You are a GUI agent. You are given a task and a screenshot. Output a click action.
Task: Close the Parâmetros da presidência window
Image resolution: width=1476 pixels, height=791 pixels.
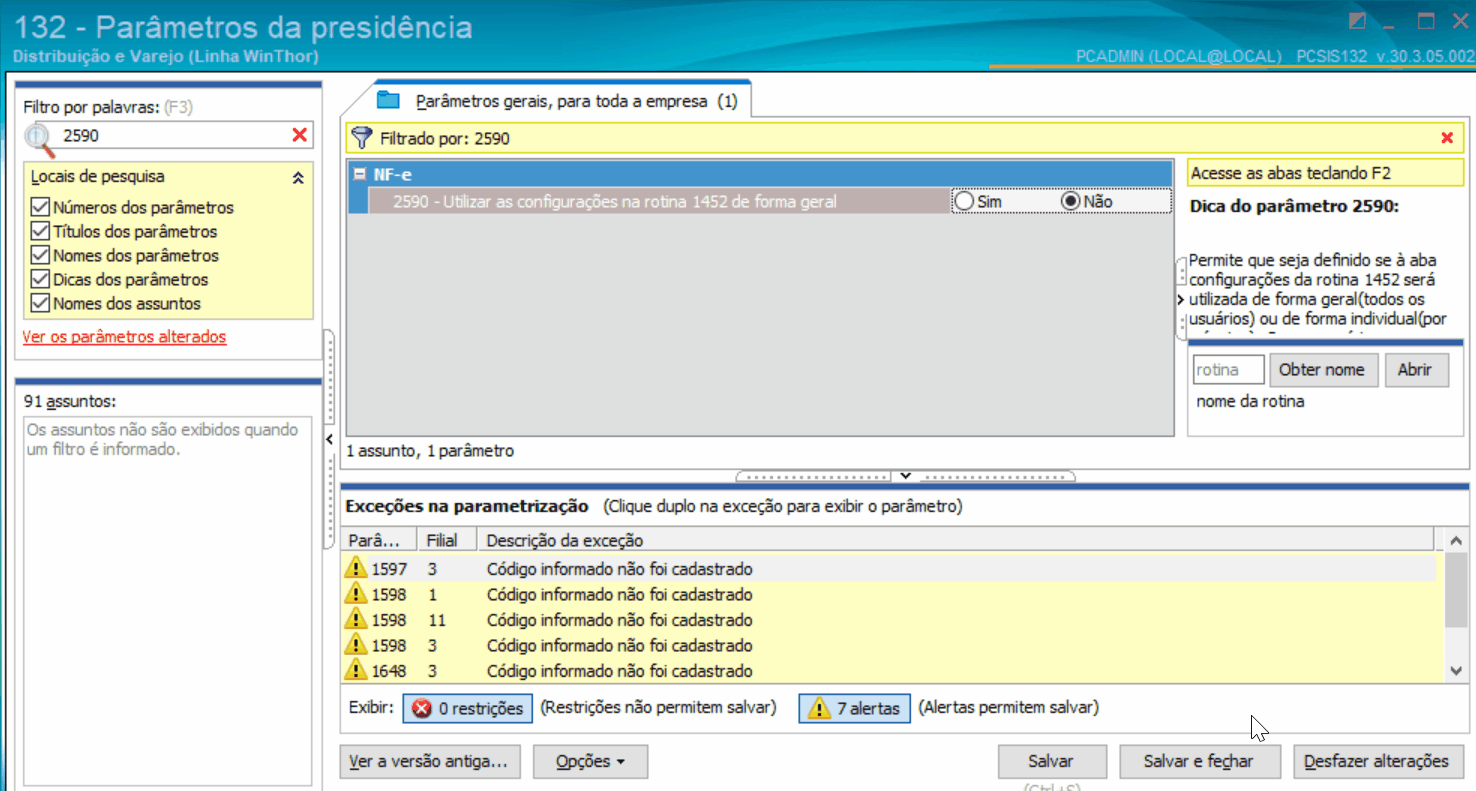tap(1460, 21)
